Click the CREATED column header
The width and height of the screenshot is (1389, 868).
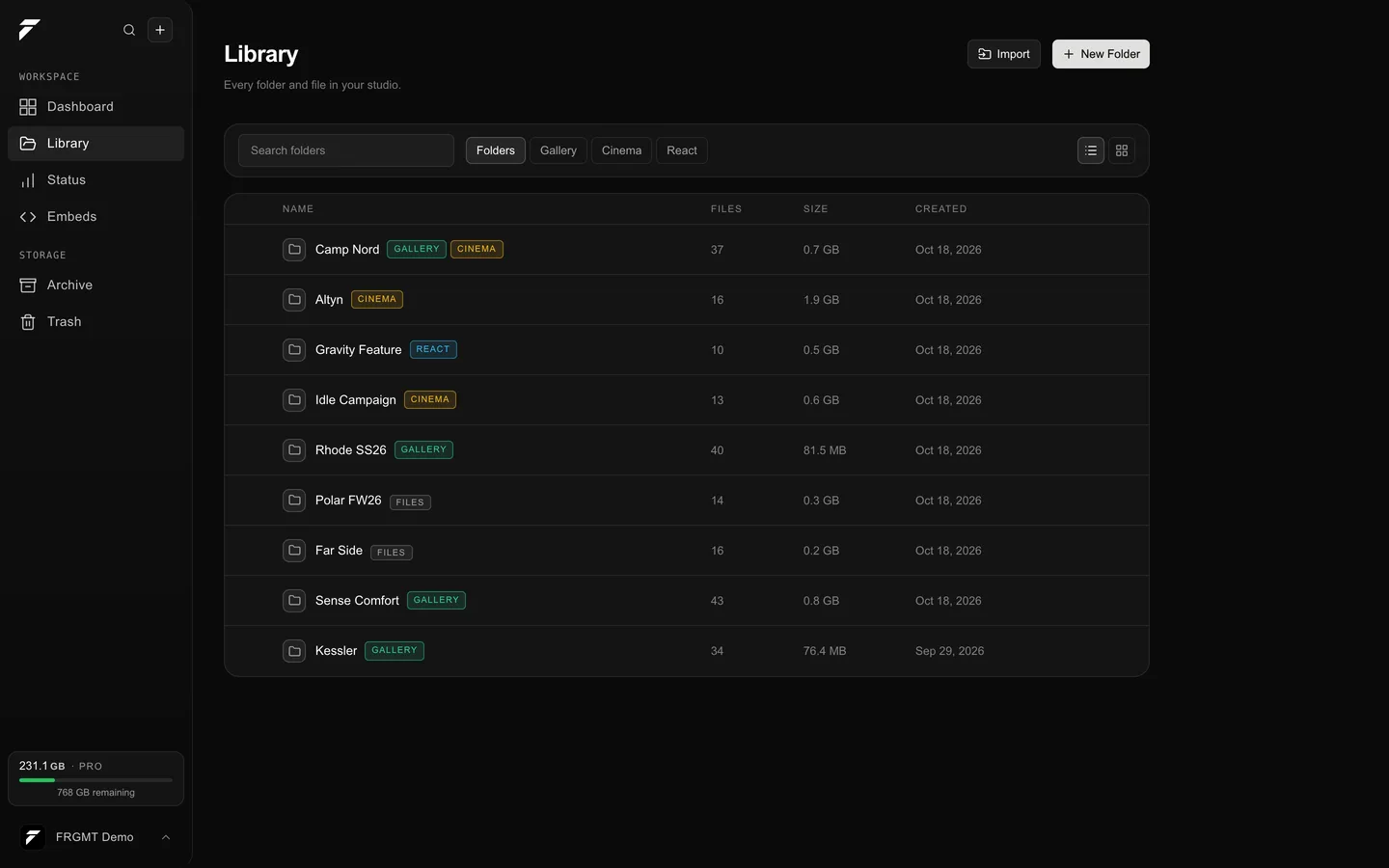(x=941, y=209)
